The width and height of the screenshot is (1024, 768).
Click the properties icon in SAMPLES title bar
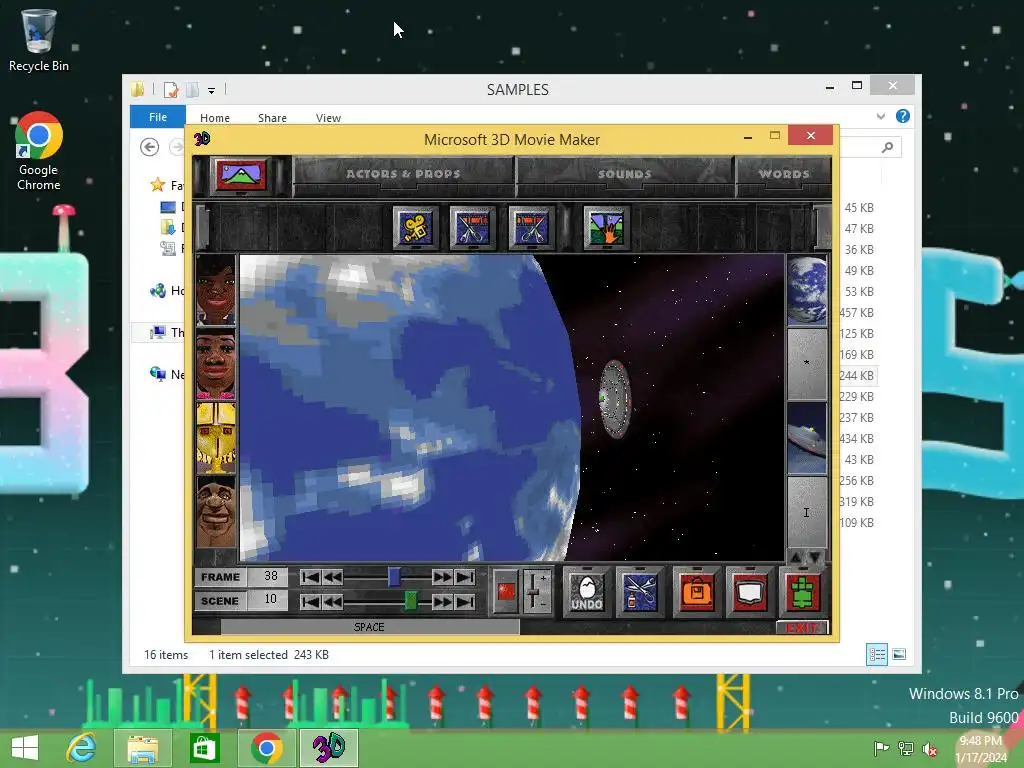171,89
